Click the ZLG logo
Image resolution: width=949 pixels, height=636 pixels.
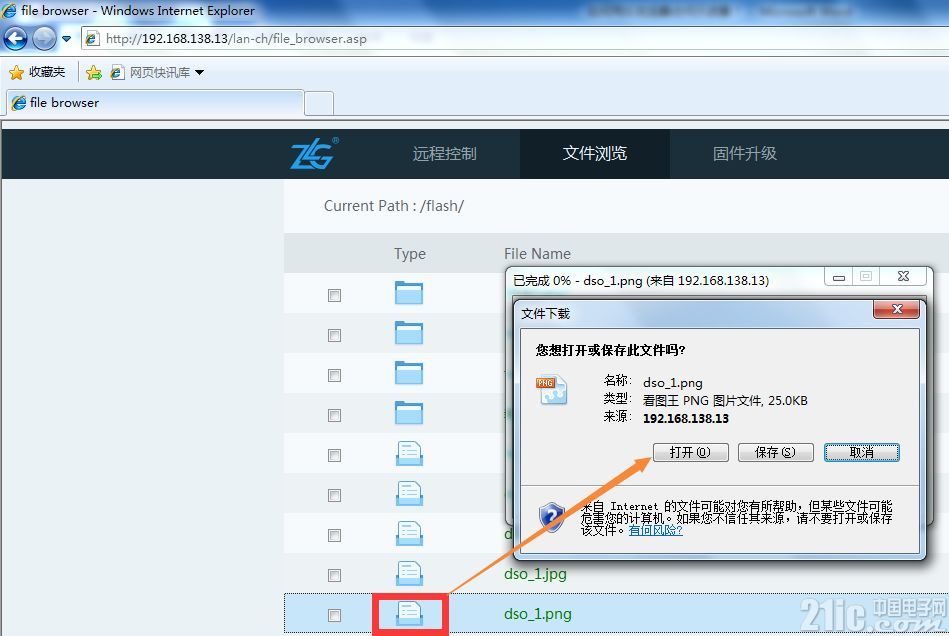tap(314, 153)
